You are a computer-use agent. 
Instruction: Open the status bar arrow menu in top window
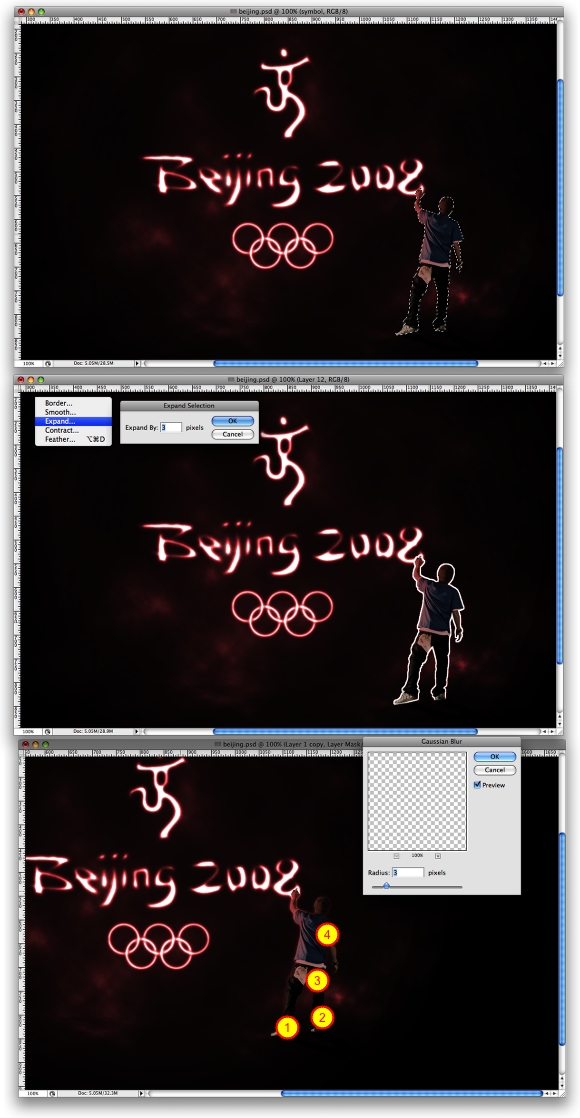point(138,364)
